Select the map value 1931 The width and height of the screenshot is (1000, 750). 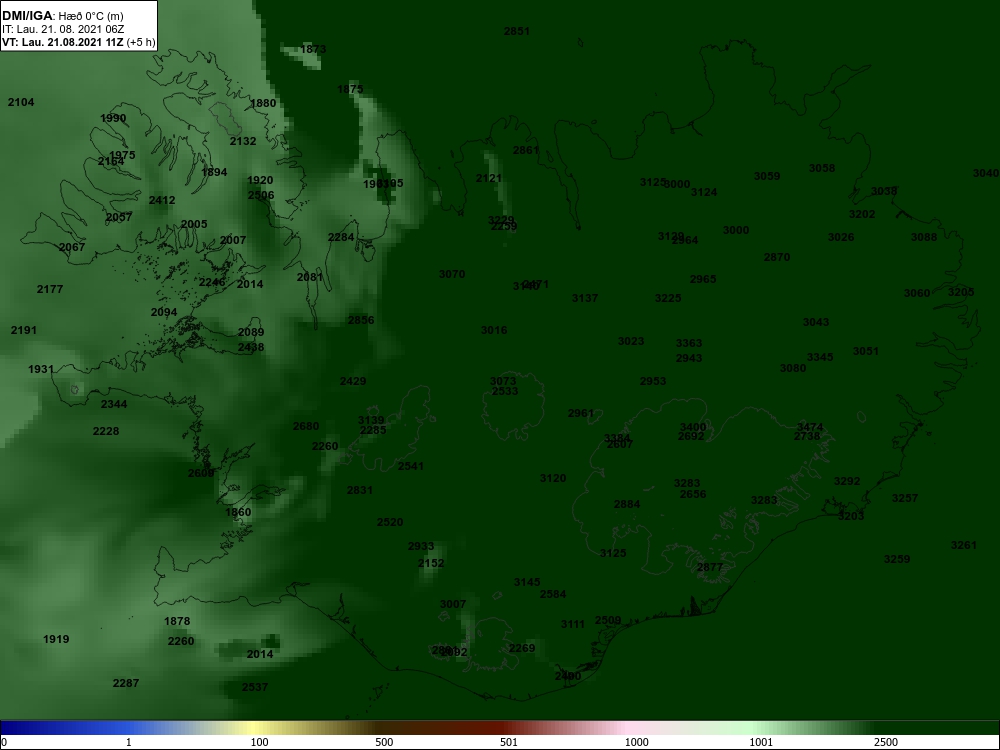pyautogui.click(x=41, y=369)
